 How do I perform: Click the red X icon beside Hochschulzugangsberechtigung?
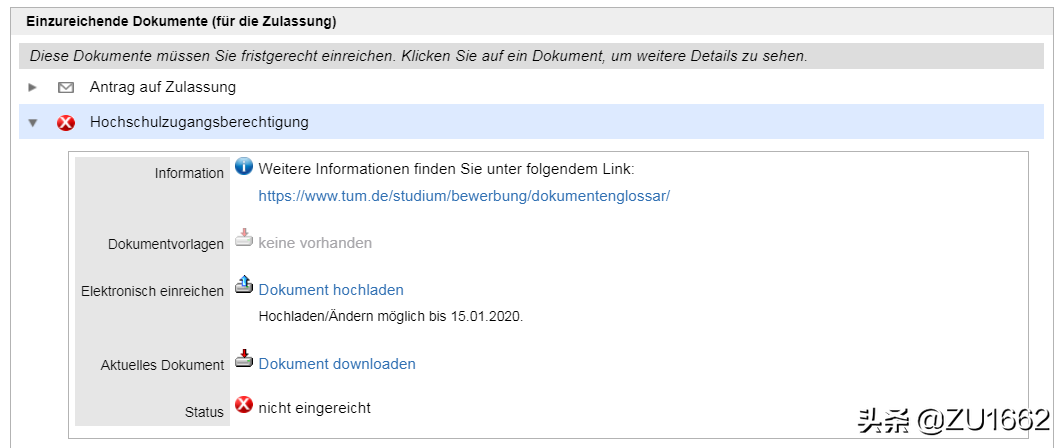[66, 123]
